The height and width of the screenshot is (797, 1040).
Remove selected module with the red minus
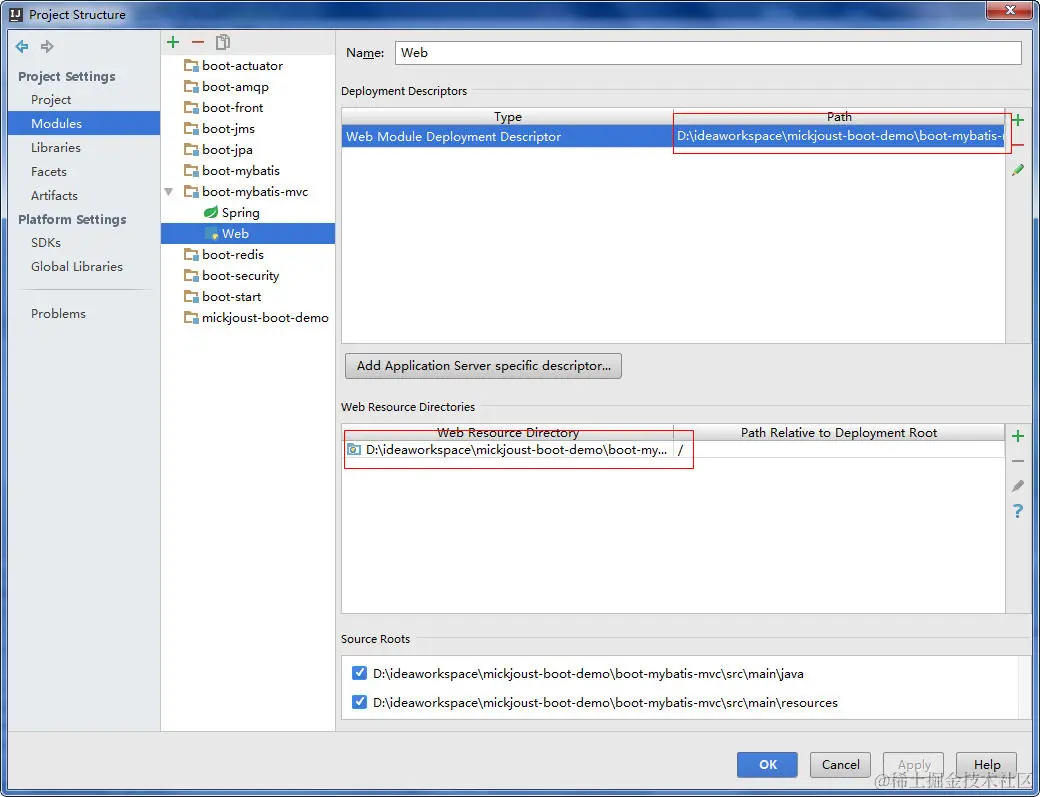tap(198, 42)
